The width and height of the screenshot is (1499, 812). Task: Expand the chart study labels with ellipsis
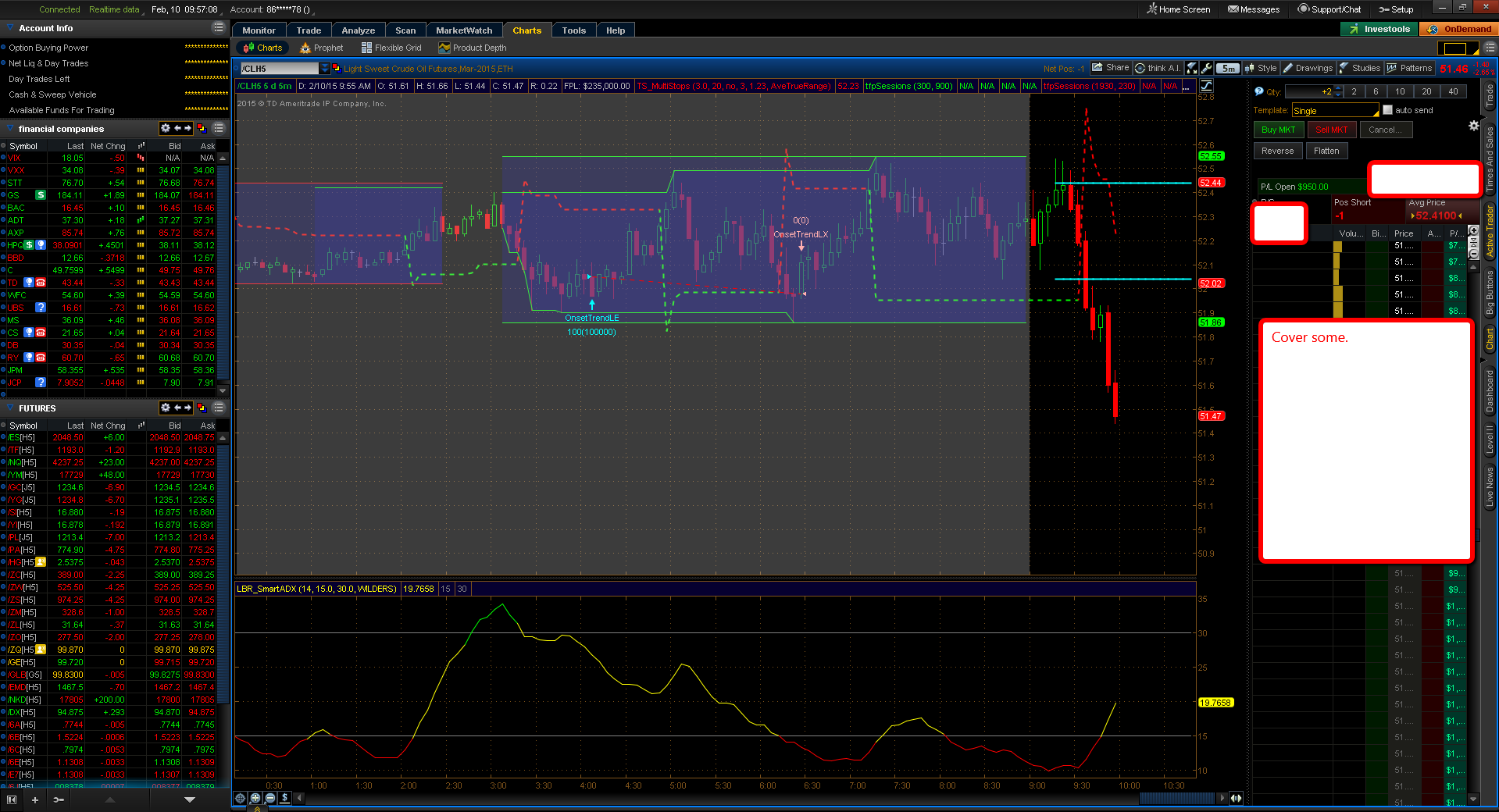(1186, 86)
